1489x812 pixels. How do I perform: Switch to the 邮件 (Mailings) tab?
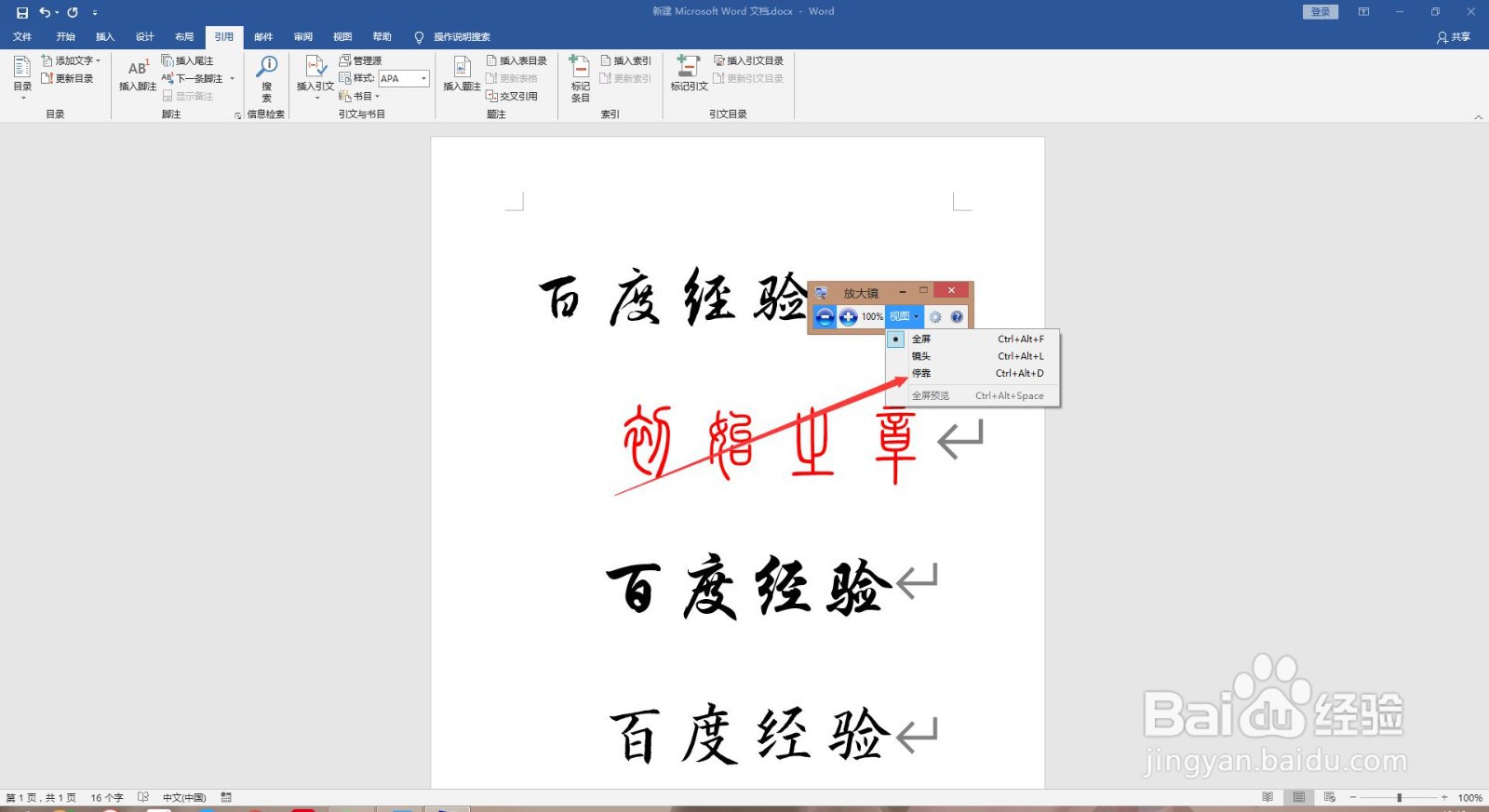click(x=264, y=37)
